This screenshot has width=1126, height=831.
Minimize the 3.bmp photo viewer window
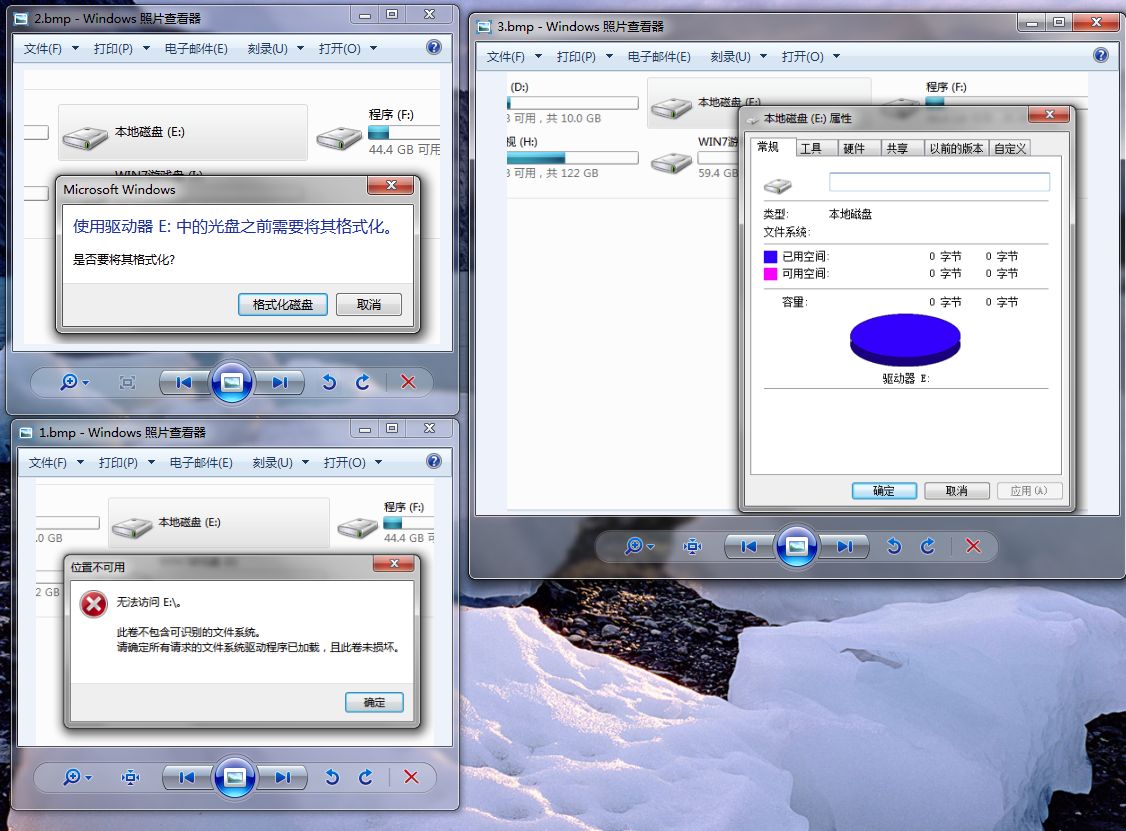point(1031,22)
